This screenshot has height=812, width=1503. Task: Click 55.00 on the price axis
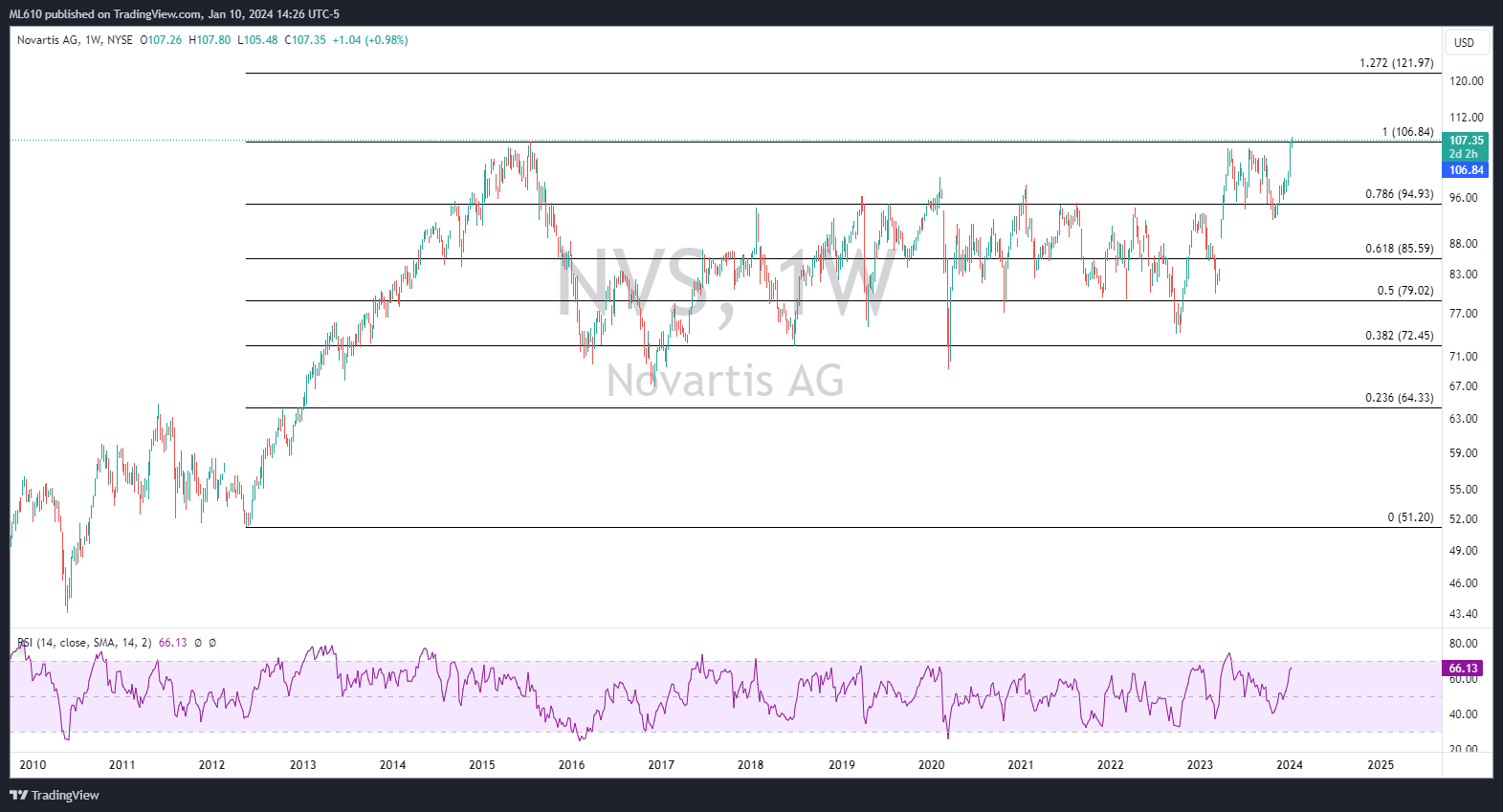pyautogui.click(x=1464, y=490)
